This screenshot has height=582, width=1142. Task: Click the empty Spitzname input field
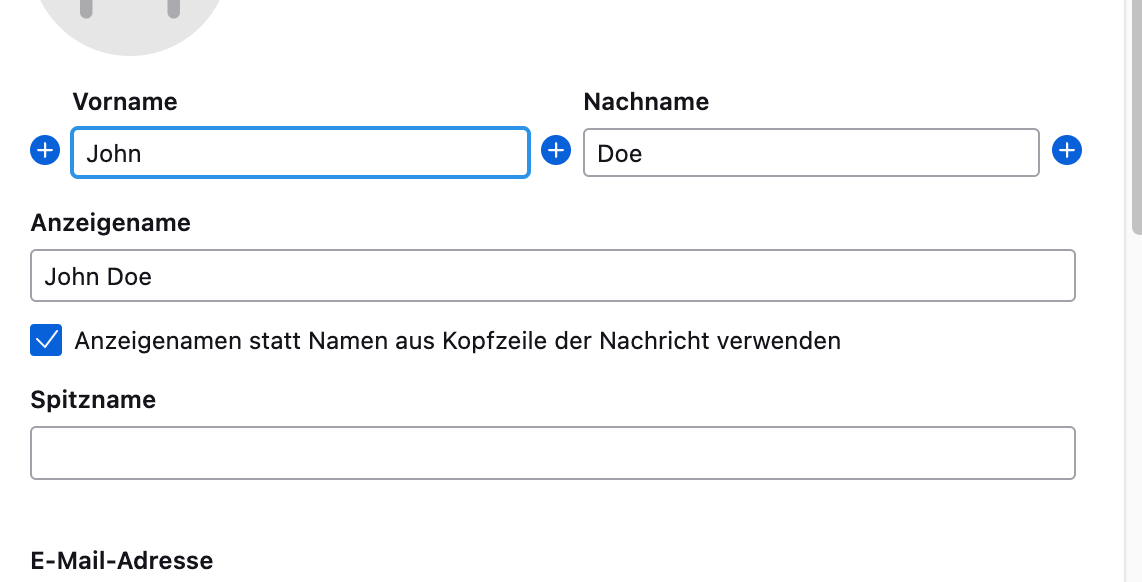pyautogui.click(x=552, y=453)
